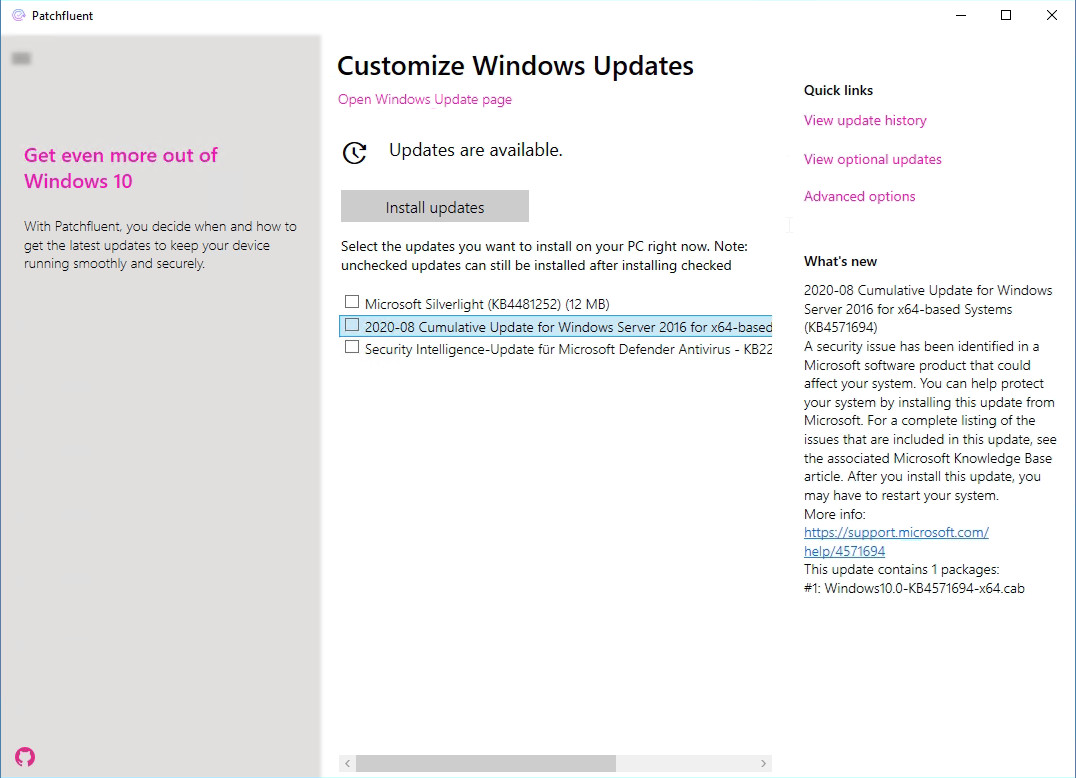Maximize the Patchfluent window

click(x=1006, y=15)
